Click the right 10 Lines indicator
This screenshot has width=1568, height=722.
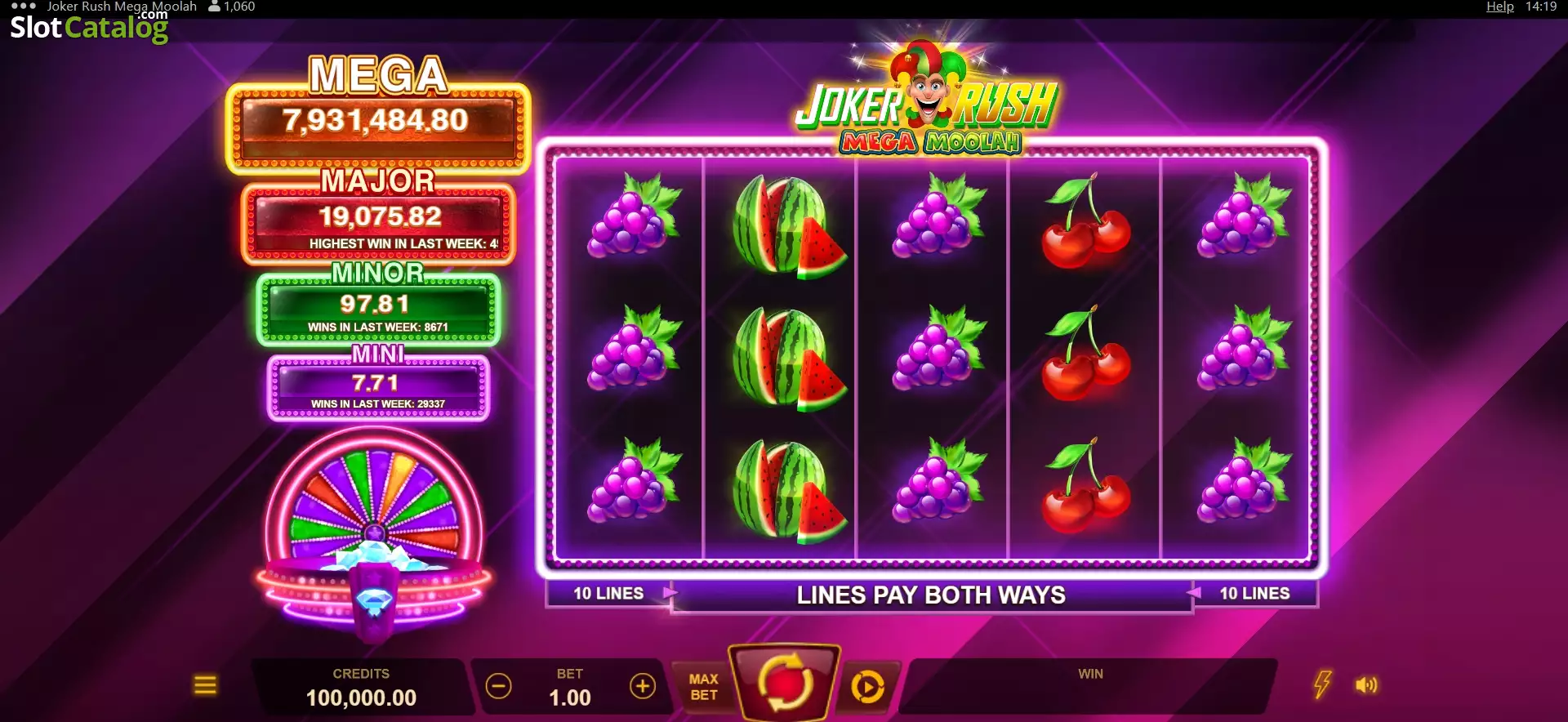tap(1254, 594)
